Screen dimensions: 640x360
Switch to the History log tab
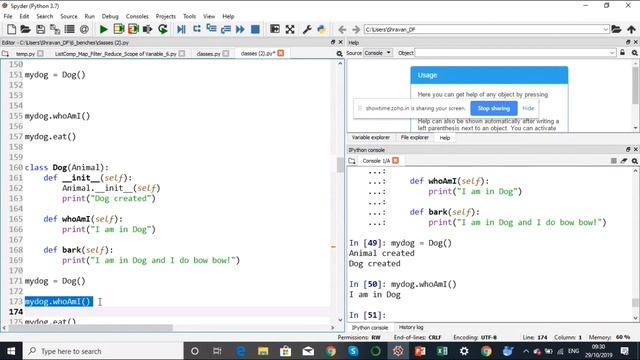[x=411, y=327]
